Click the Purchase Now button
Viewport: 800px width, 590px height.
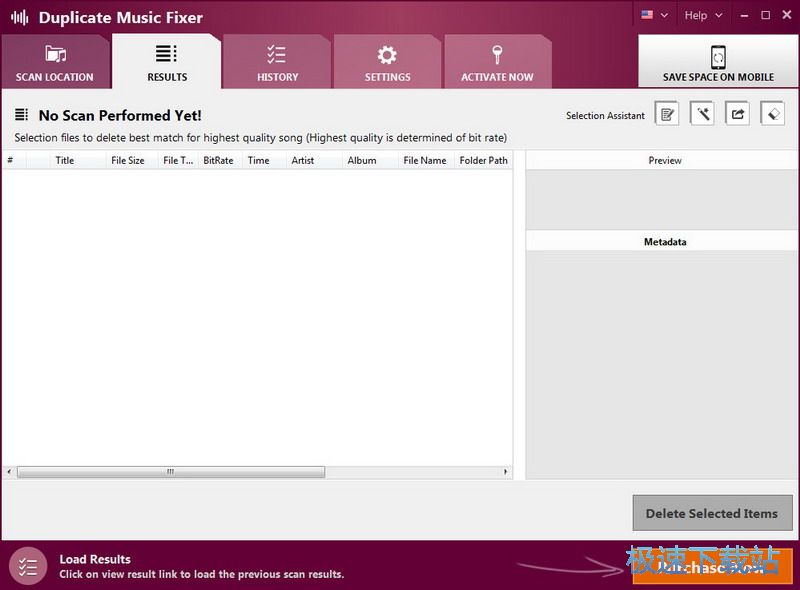coord(712,567)
